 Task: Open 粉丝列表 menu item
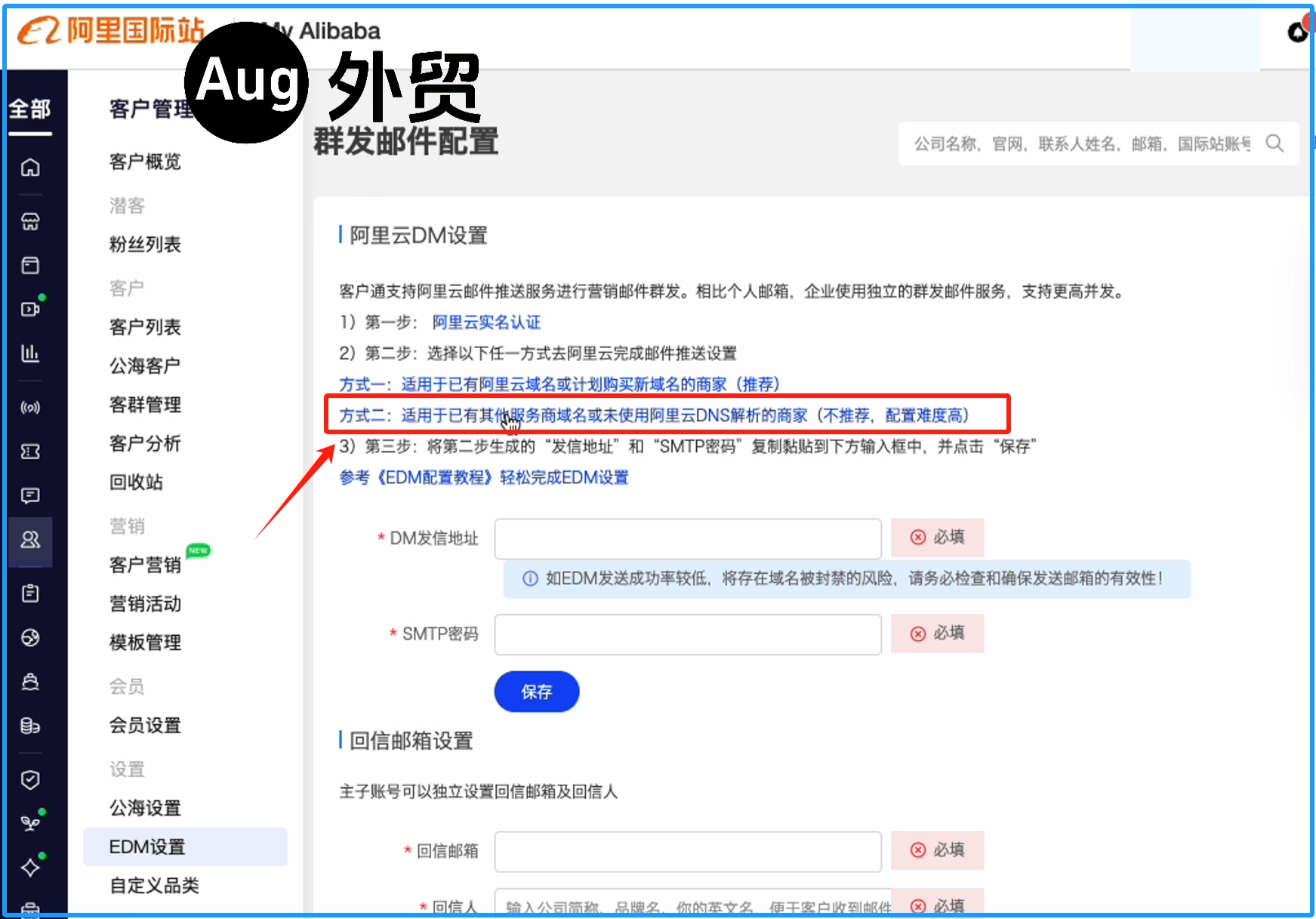click(145, 245)
